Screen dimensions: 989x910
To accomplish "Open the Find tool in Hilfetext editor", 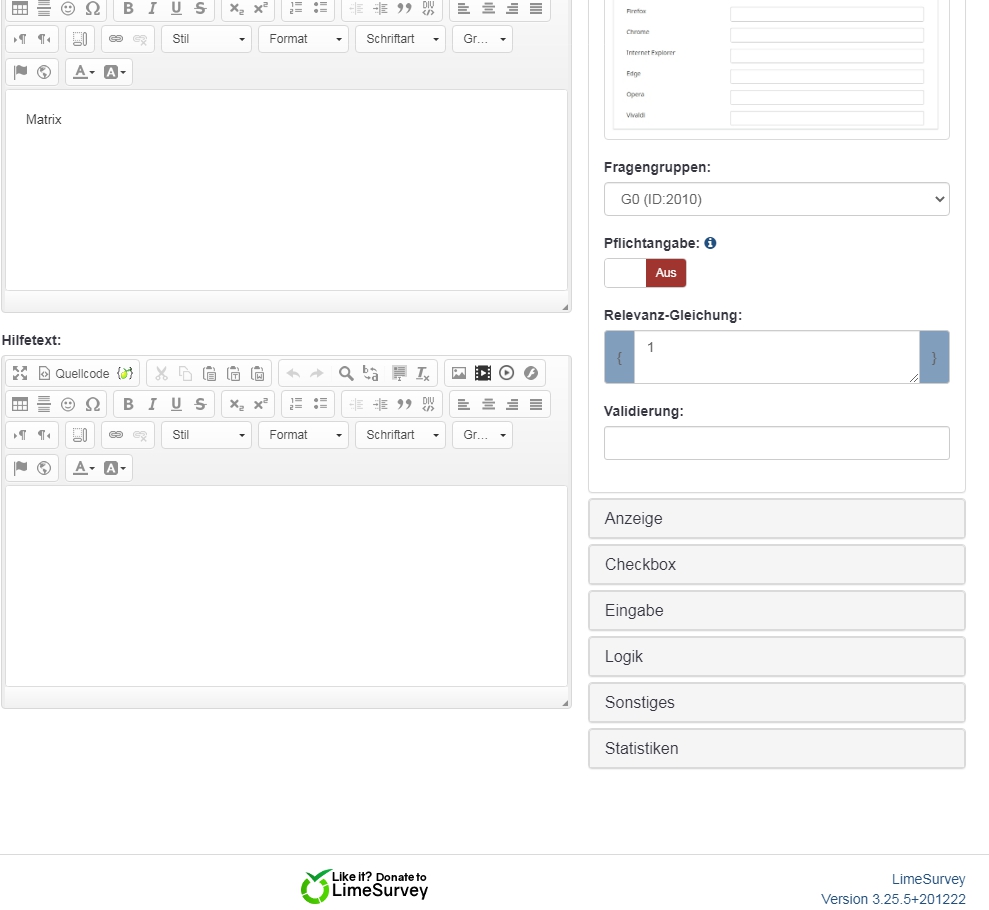I will 346,373.
